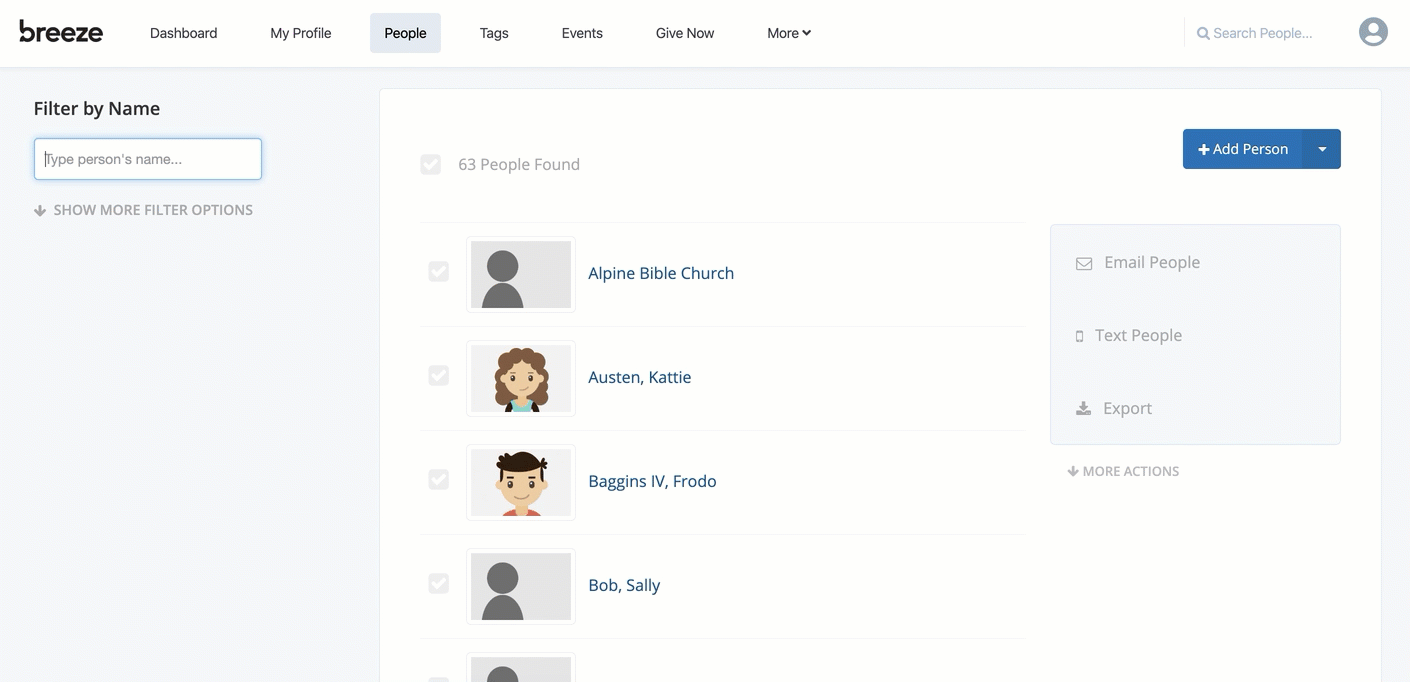Image resolution: width=1410 pixels, height=682 pixels.
Task: Go to the Dashboard tab
Action: click(x=184, y=33)
